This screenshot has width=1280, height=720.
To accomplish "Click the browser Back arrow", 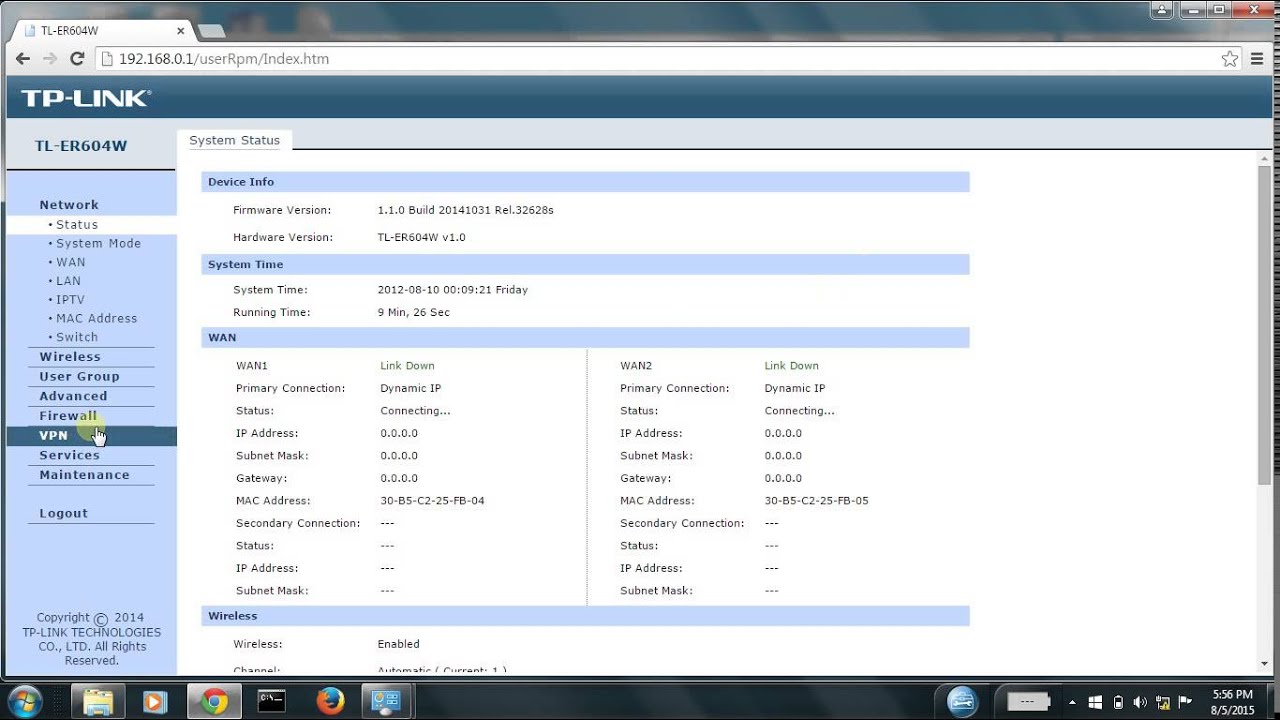I will point(23,59).
